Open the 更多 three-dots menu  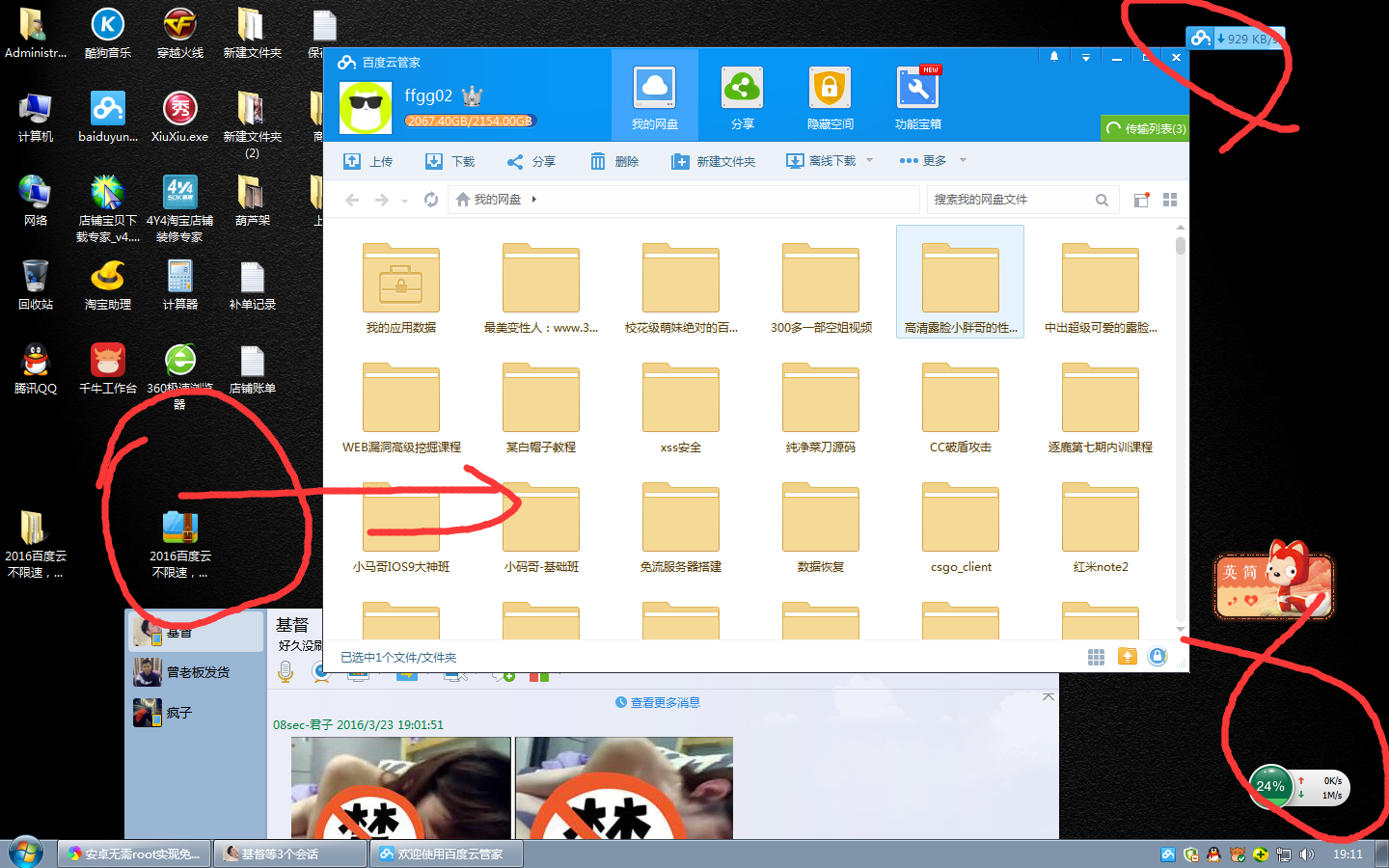tap(922, 161)
